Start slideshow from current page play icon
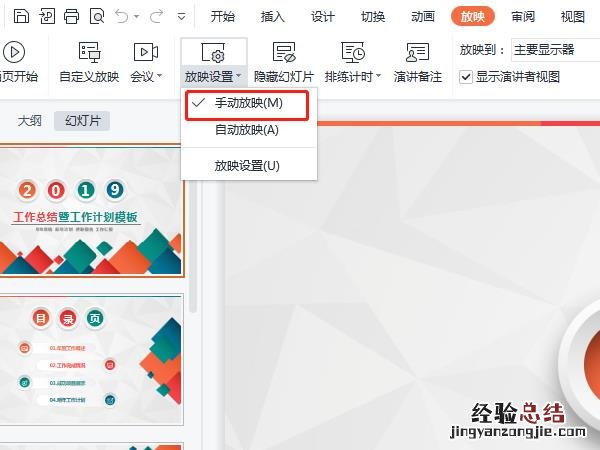 pyautogui.click(x=14, y=52)
